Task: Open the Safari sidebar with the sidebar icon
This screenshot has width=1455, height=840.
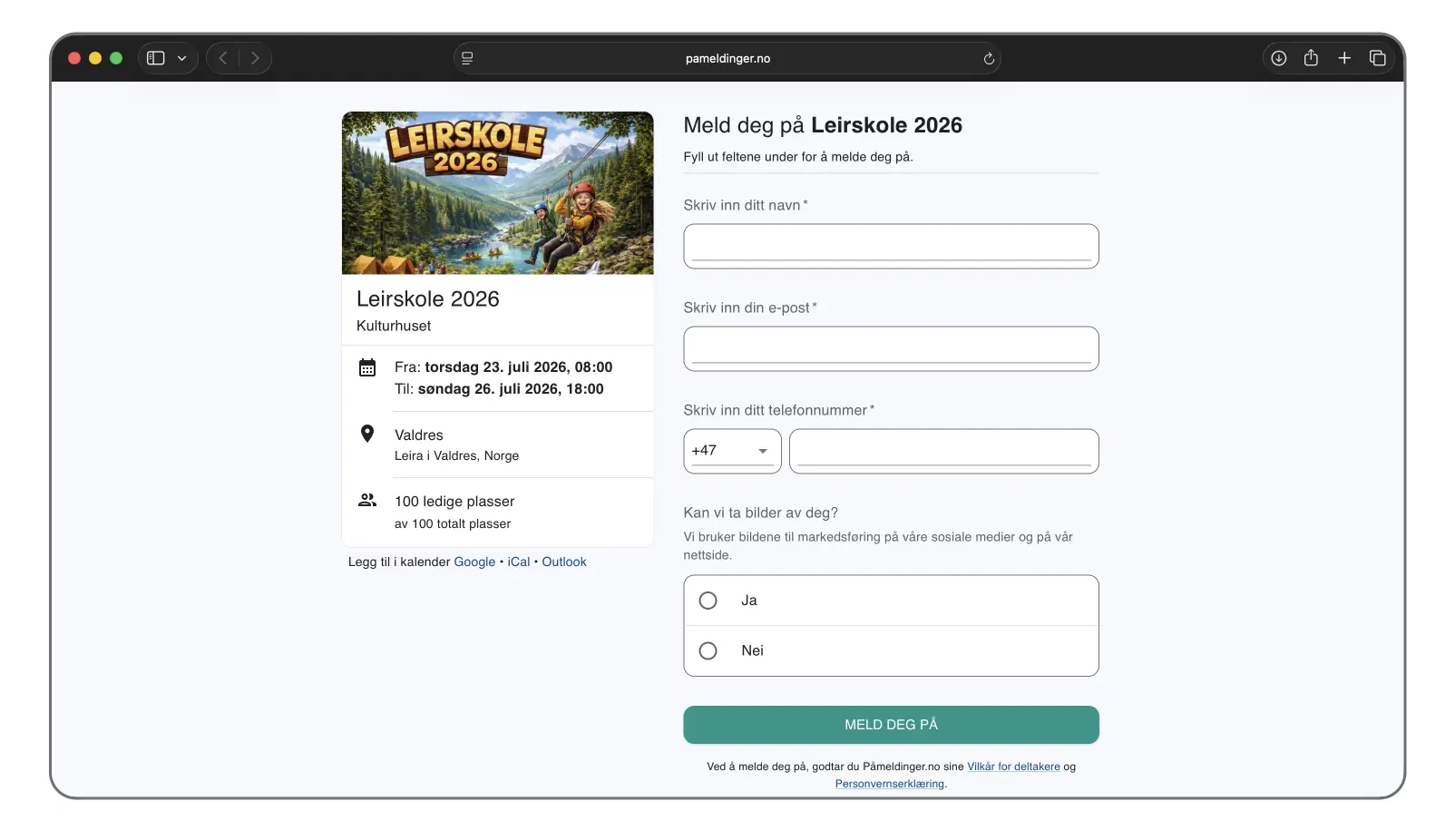Action: click(154, 57)
